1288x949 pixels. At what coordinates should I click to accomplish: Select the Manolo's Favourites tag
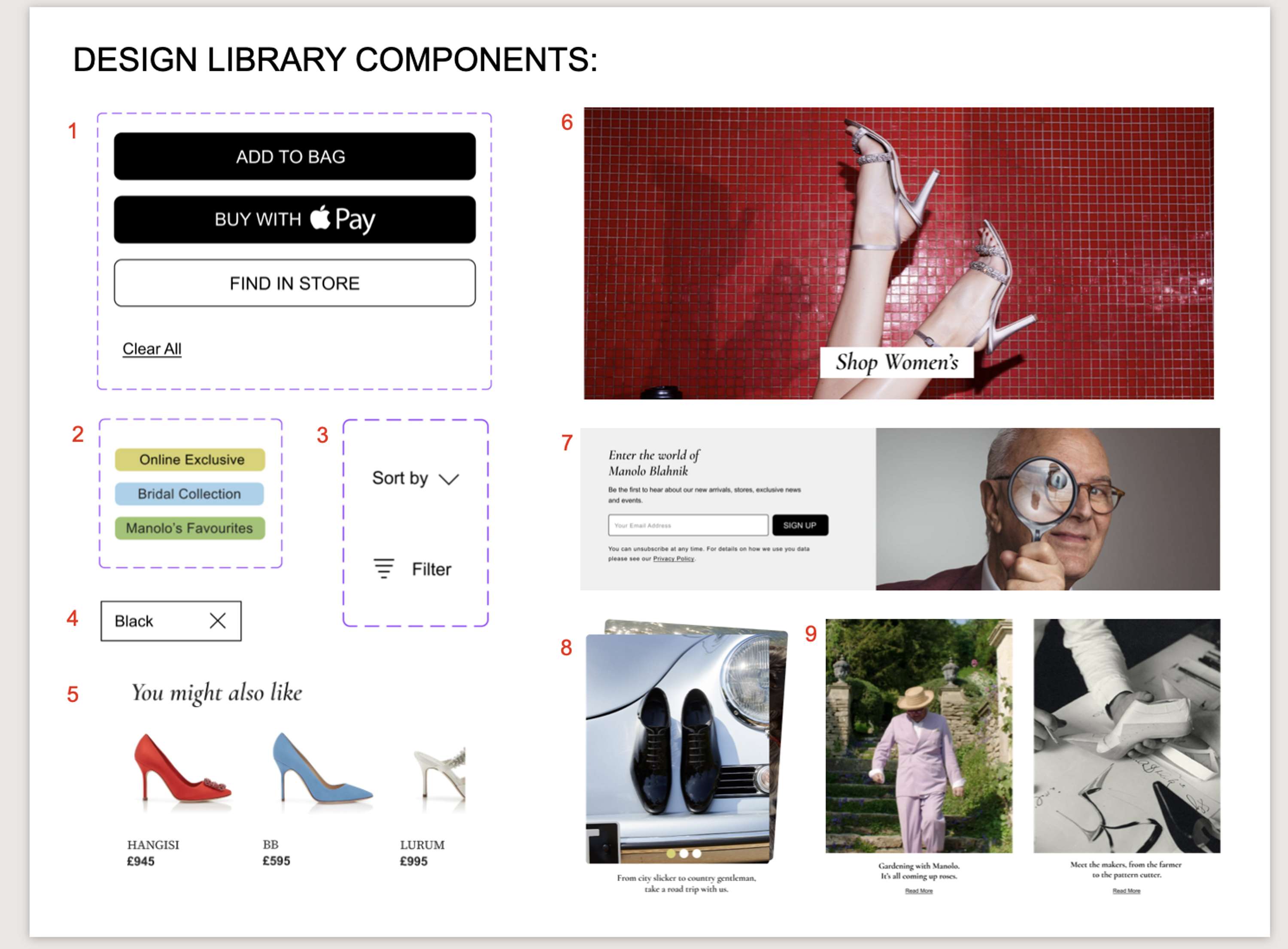click(x=190, y=528)
